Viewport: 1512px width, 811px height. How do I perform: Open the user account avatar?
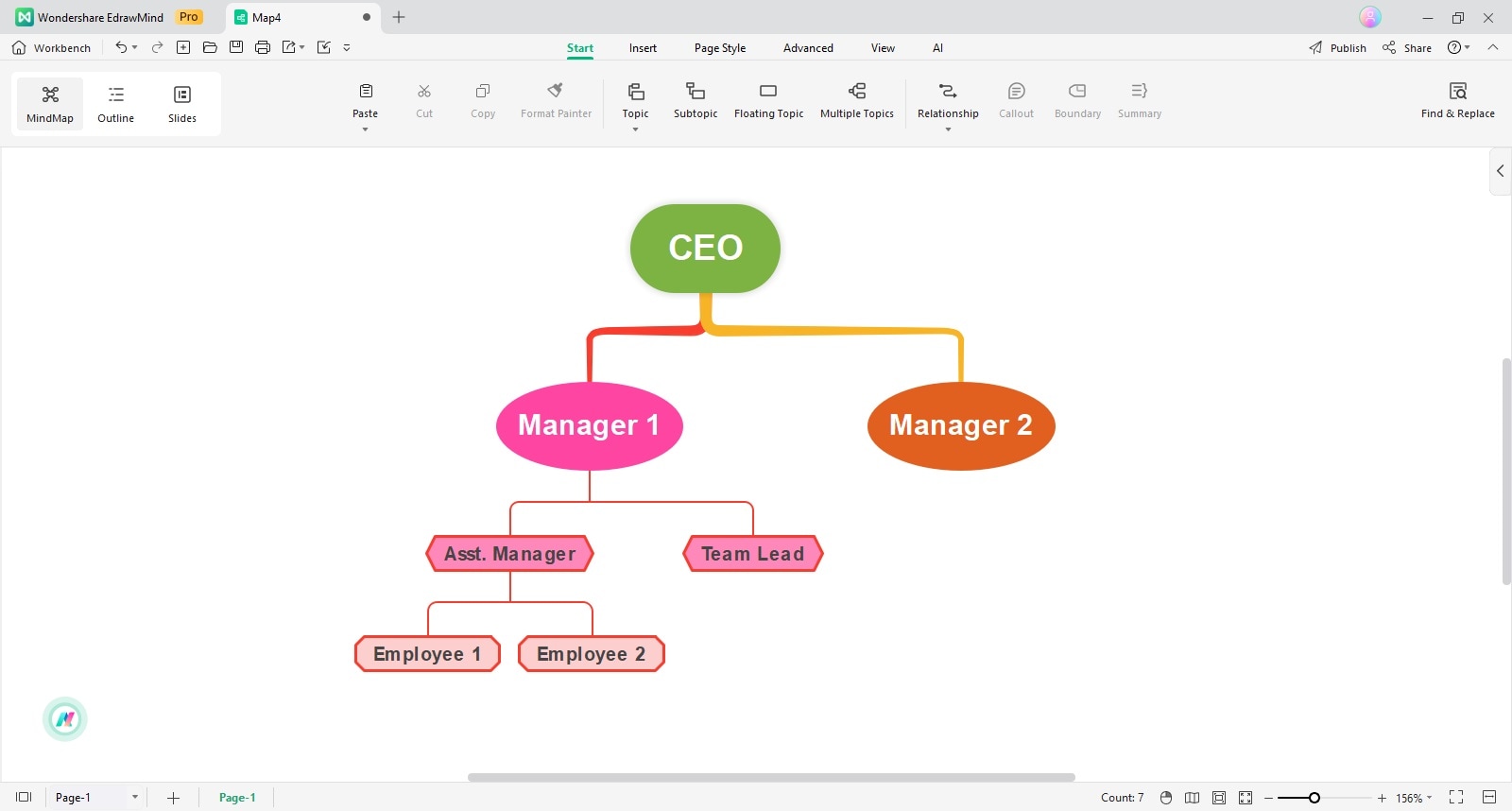pos(1370,17)
